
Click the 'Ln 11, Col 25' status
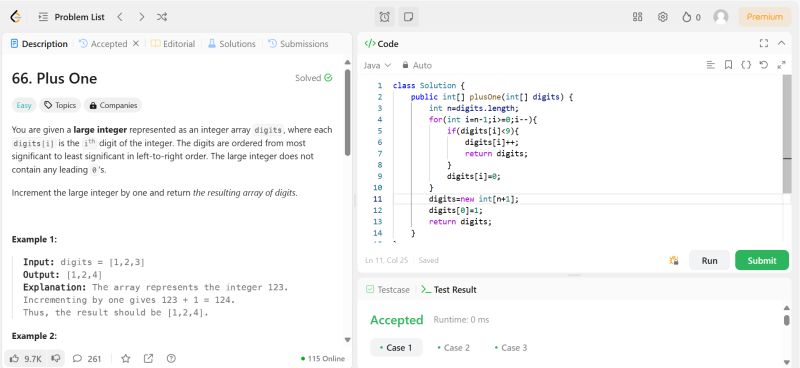(x=386, y=260)
